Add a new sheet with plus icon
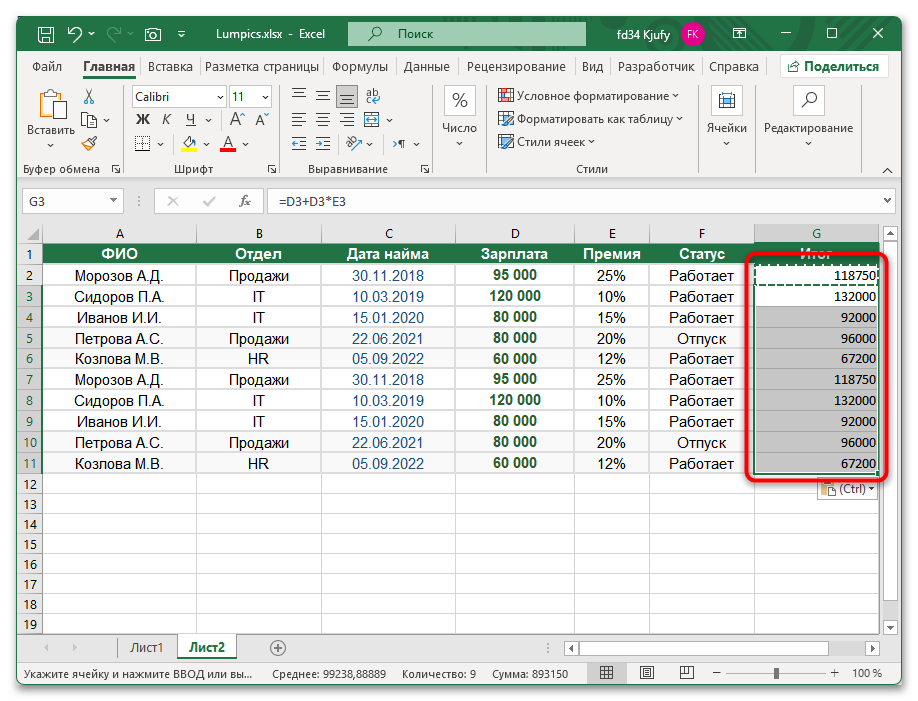 click(278, 648)
